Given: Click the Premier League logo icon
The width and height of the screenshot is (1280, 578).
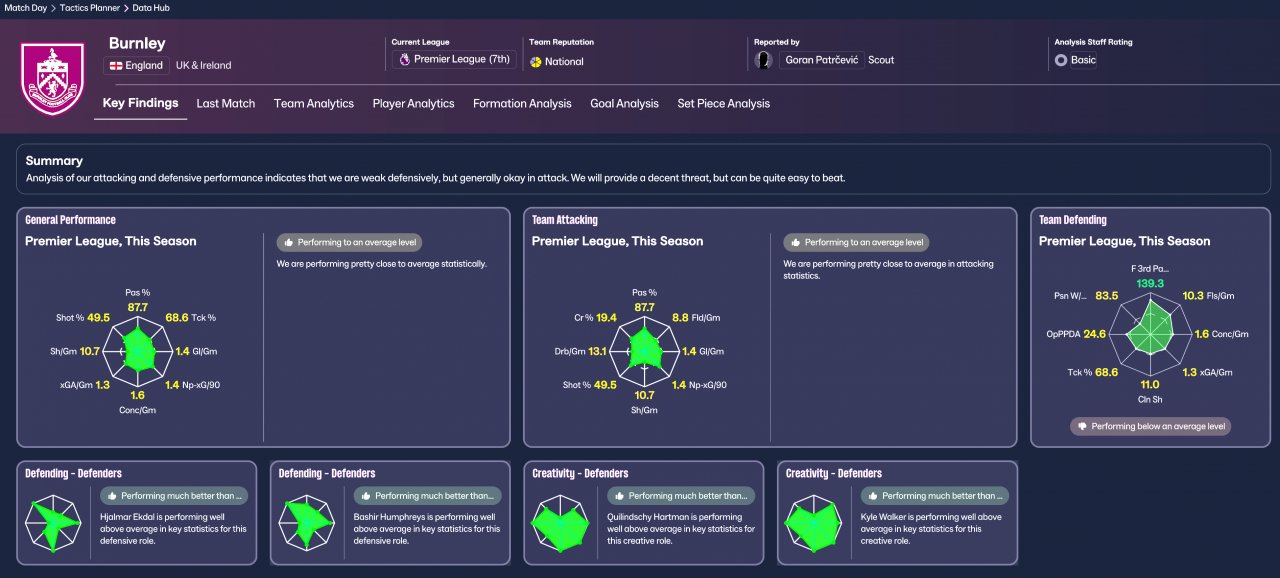Looking at the screenshot, I should tap(404, 59).
